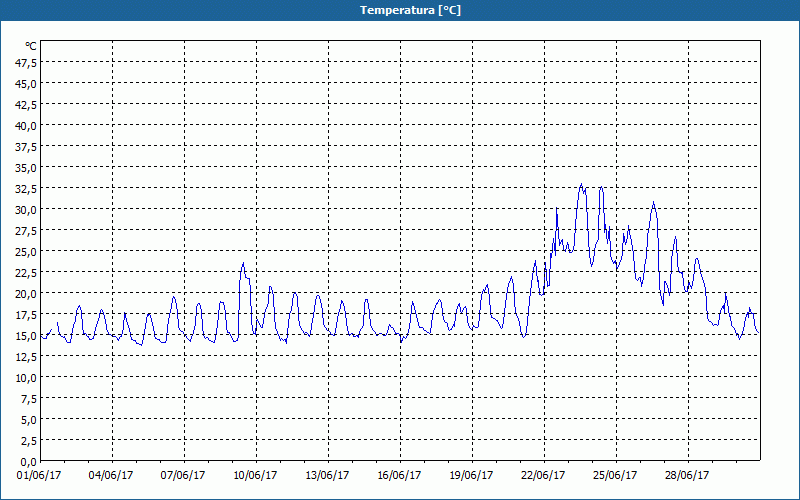Click the 22,5 y-axis label
800x500 pixels.
[27, 273]
